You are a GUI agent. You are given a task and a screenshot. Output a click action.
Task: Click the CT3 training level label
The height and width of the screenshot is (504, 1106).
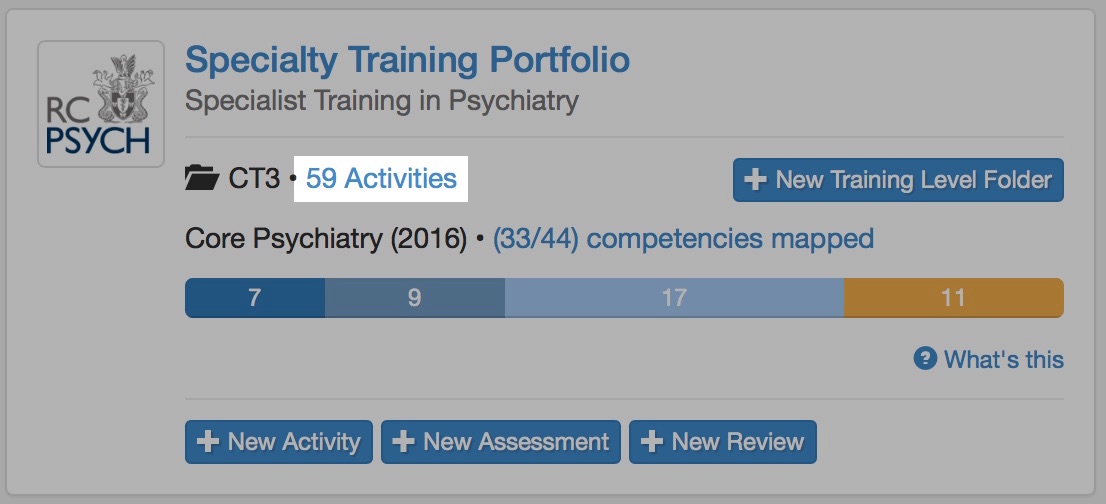256,180
